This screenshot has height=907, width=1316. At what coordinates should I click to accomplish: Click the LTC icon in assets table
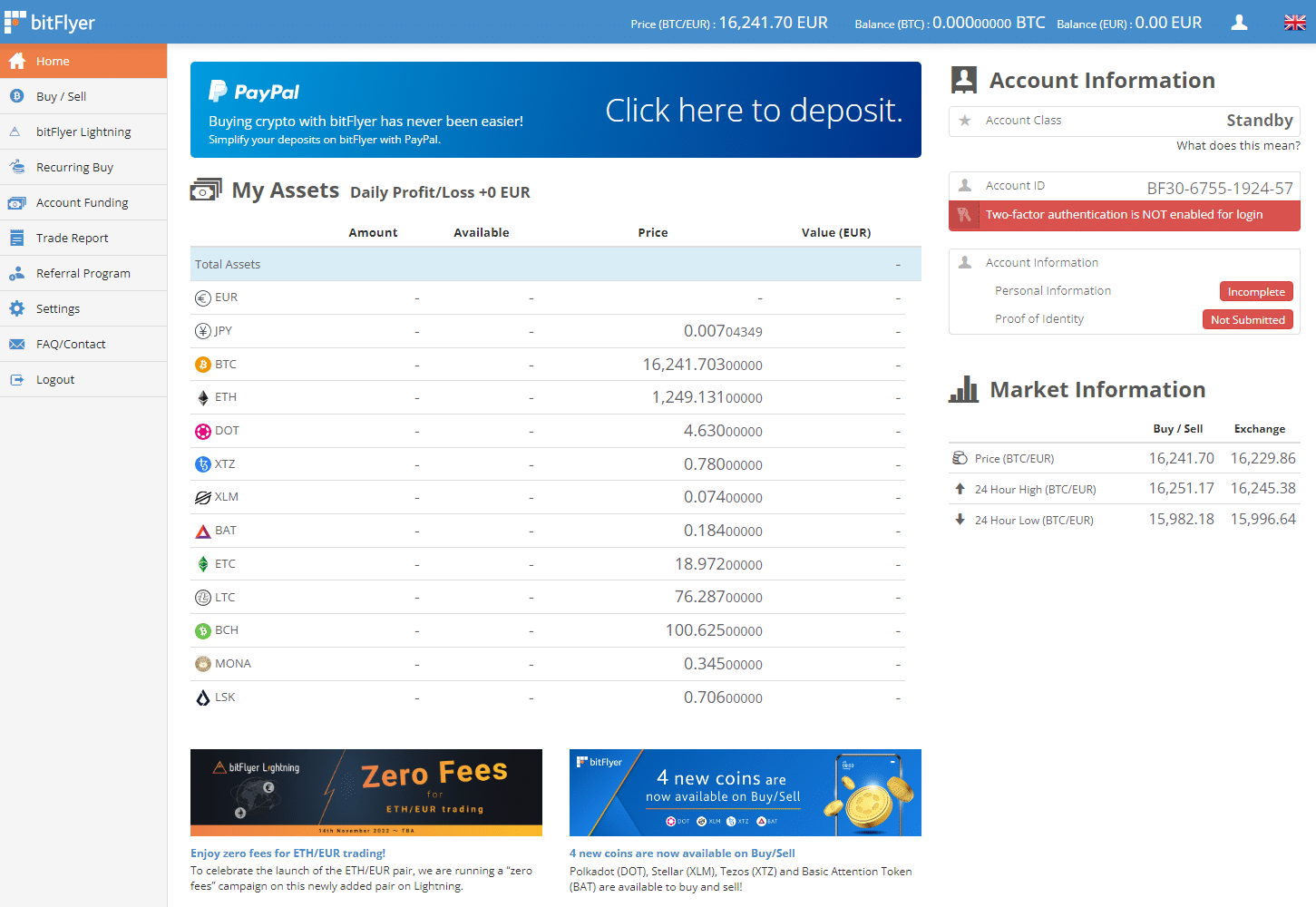(203, 598)
